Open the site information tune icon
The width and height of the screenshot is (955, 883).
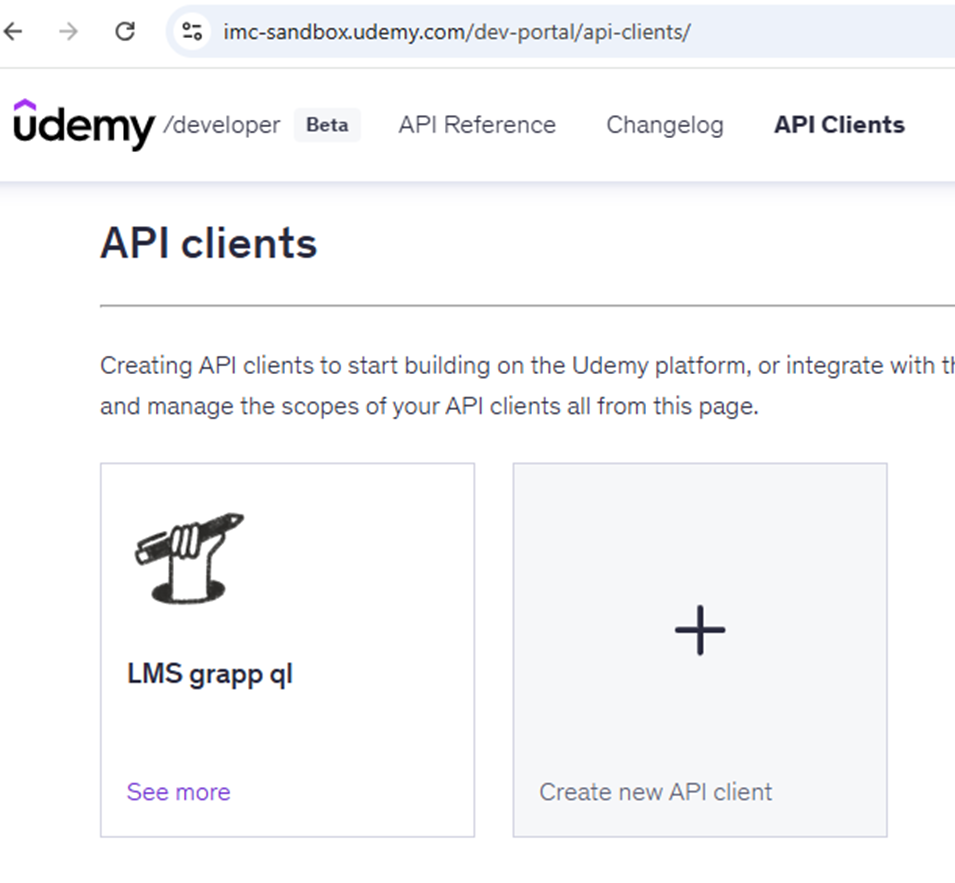pyautogui.click(x=192, y=31)
